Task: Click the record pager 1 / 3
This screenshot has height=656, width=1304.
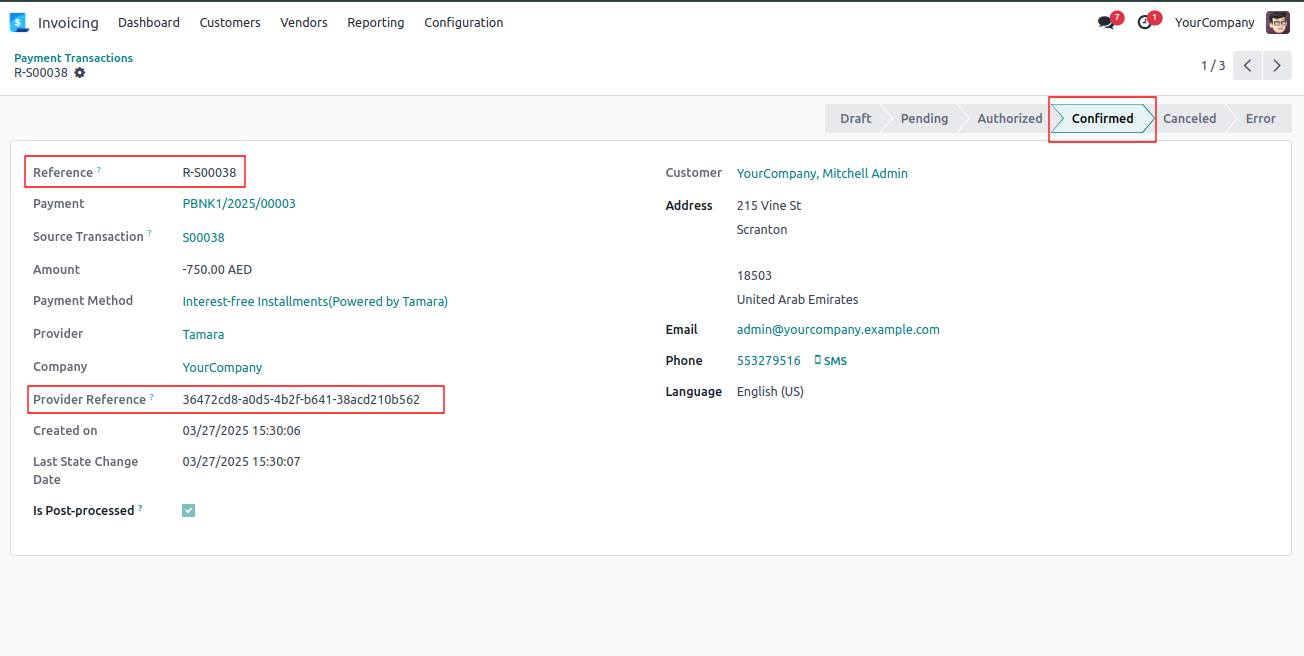Action: point(1212,66)
